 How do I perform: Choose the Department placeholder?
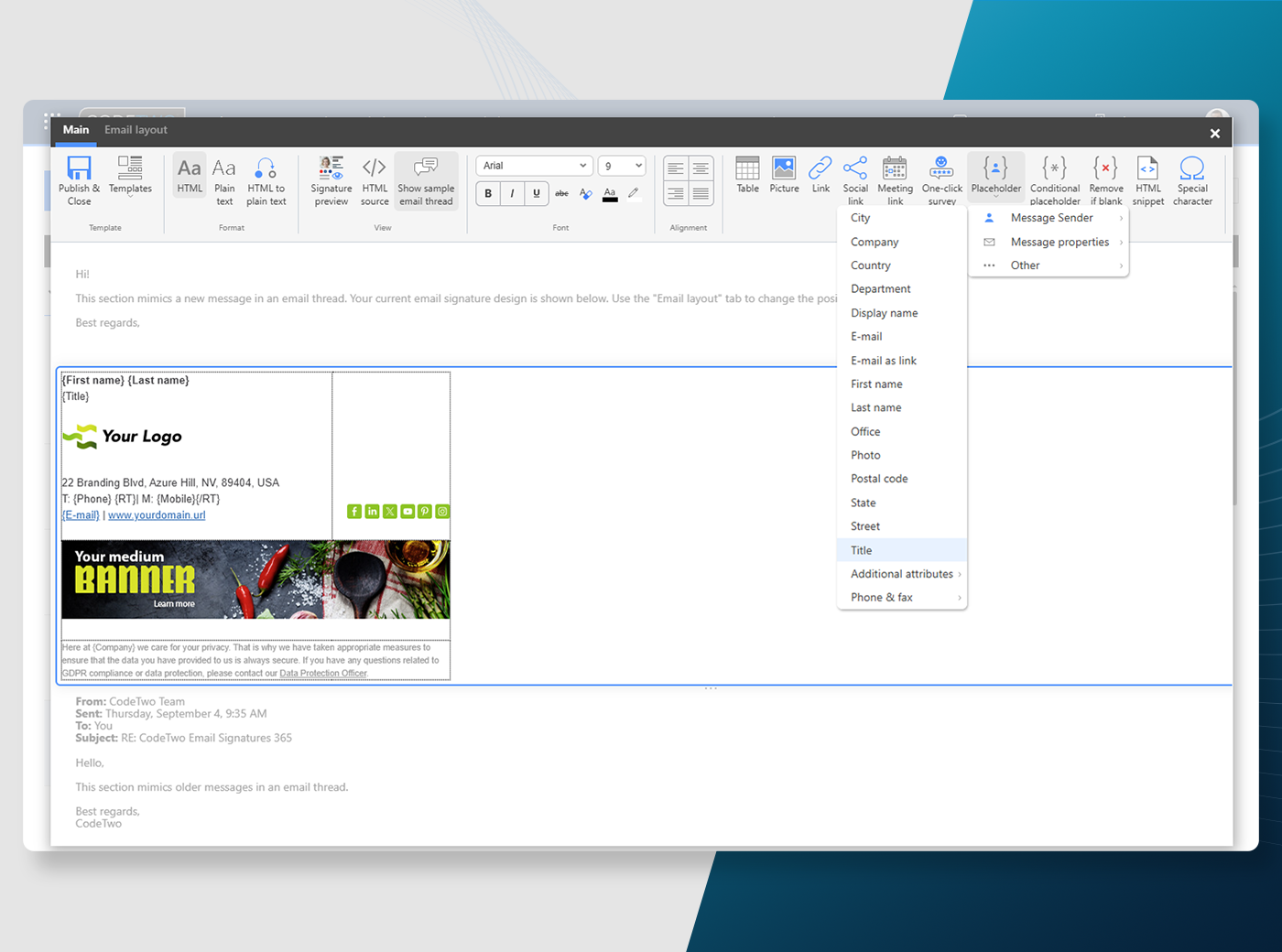click(x=902, y=289)
